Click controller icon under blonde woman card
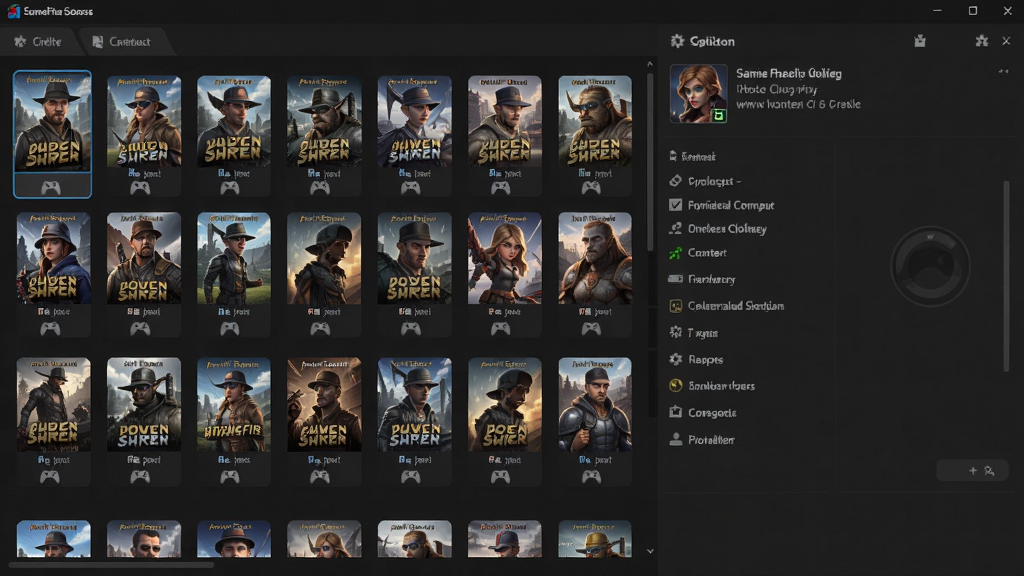This screenshot has height=576, width=1024. coord(500,328)
